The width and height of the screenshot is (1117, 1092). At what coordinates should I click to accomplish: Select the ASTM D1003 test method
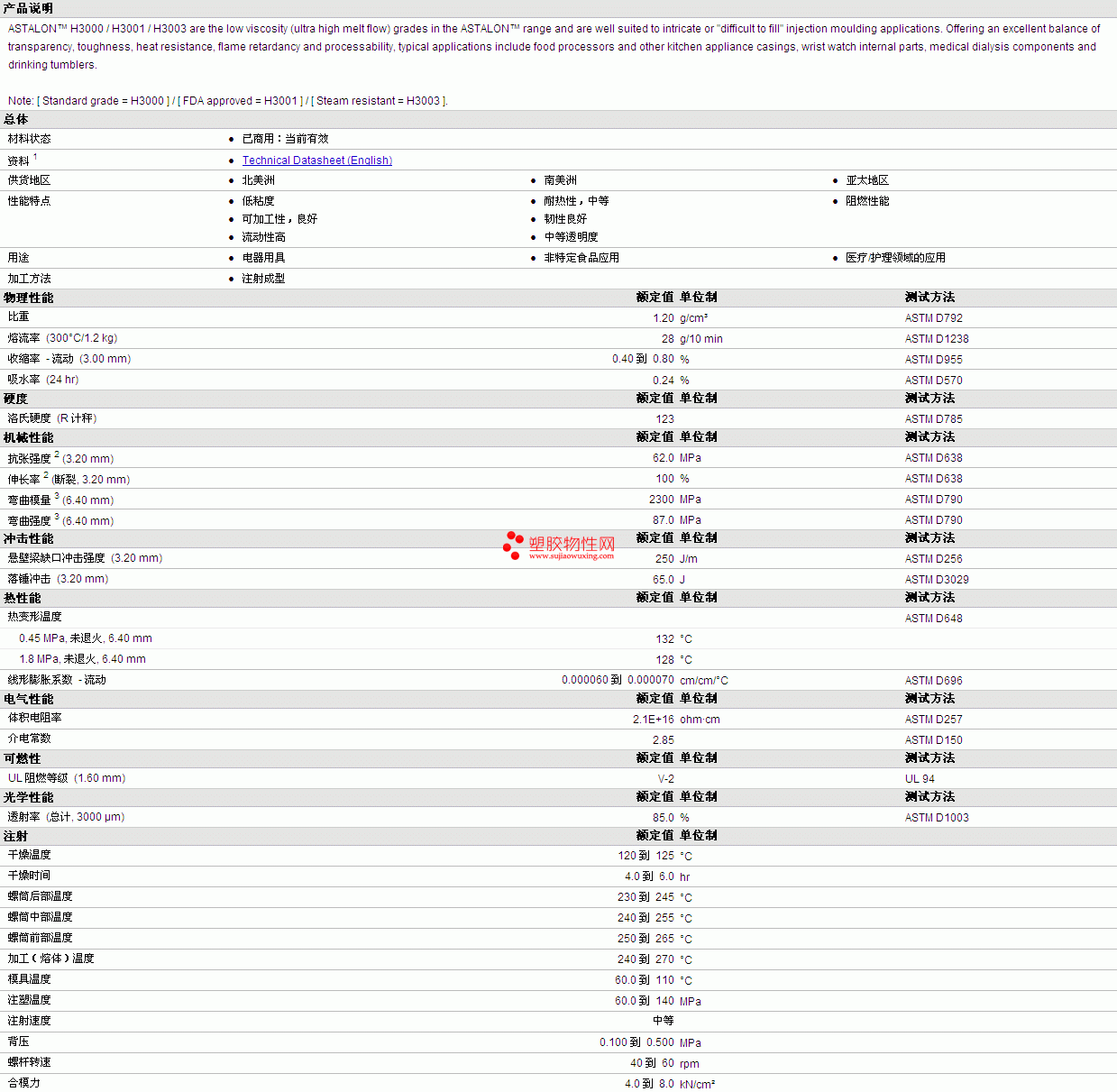click(937, 818)
